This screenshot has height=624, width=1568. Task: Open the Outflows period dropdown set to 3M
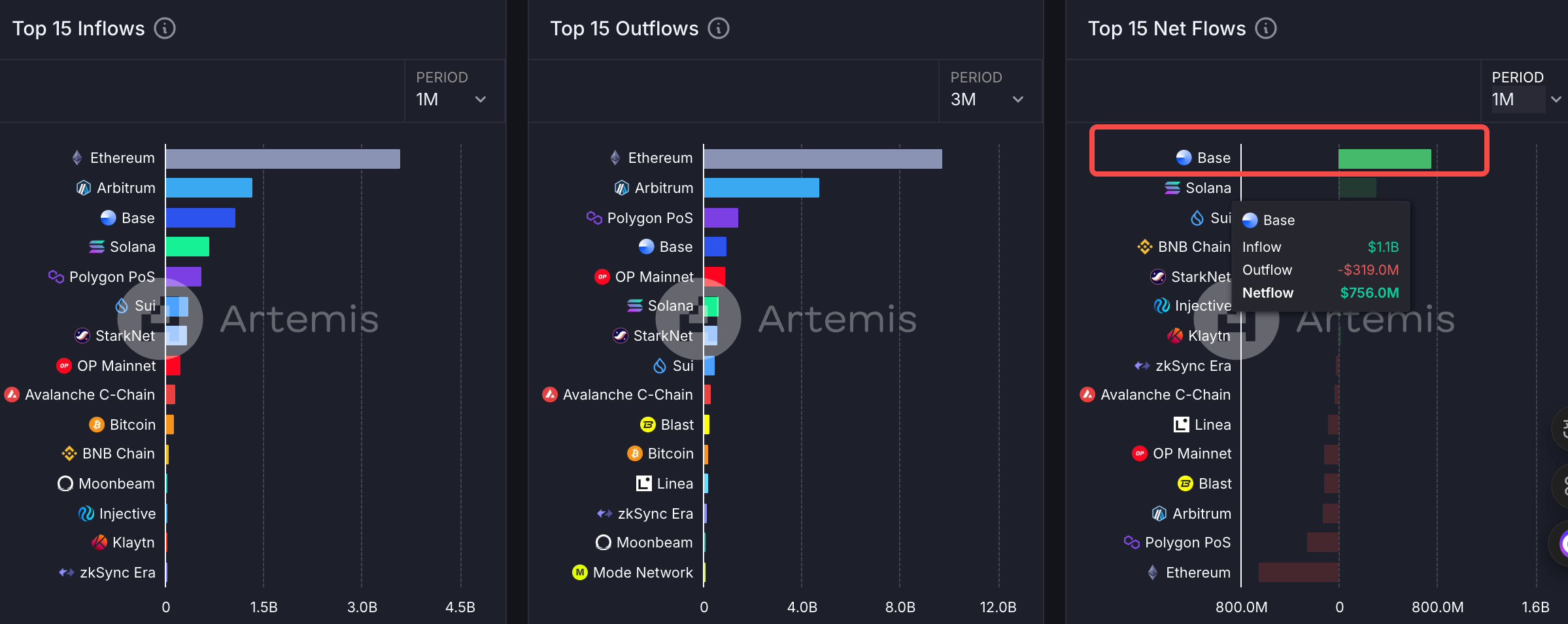pos(986,99)
